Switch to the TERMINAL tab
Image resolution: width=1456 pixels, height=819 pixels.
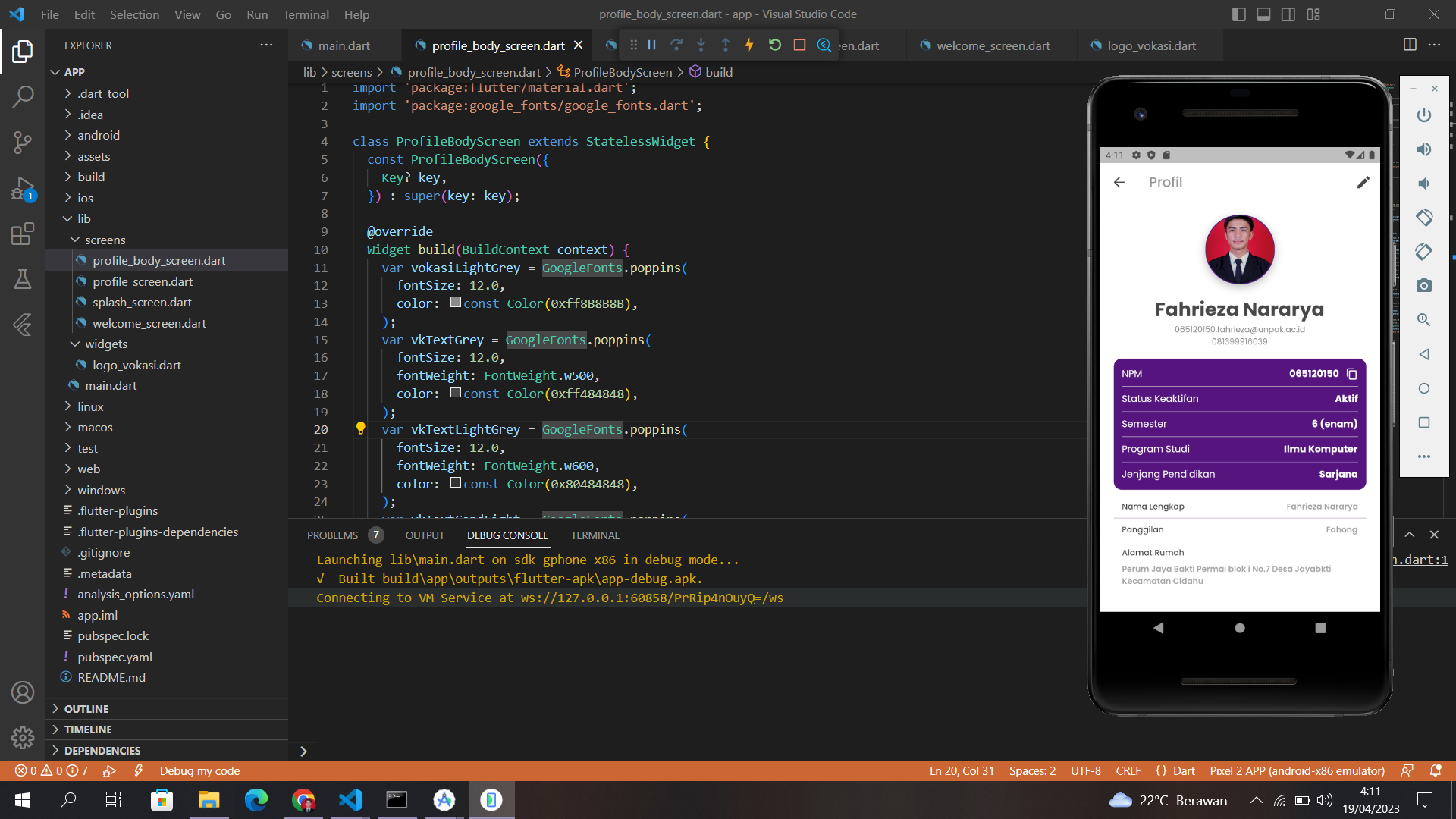coord(595,535)
